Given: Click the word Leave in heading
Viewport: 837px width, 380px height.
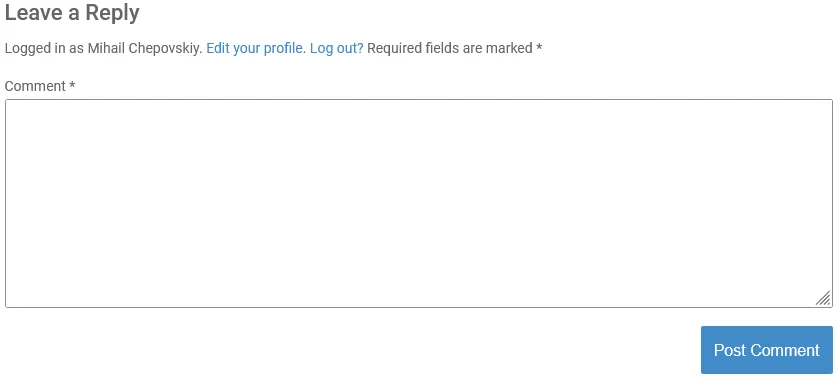Looking at the screenshot, I should click(x=34, y=13).
